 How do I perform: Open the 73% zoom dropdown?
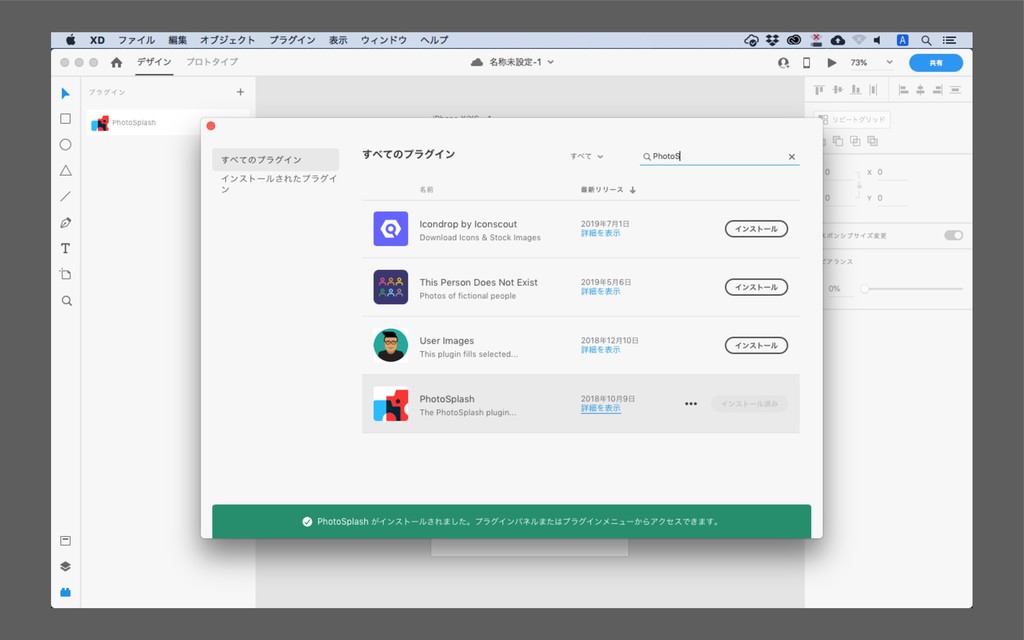tap(871, 63)
